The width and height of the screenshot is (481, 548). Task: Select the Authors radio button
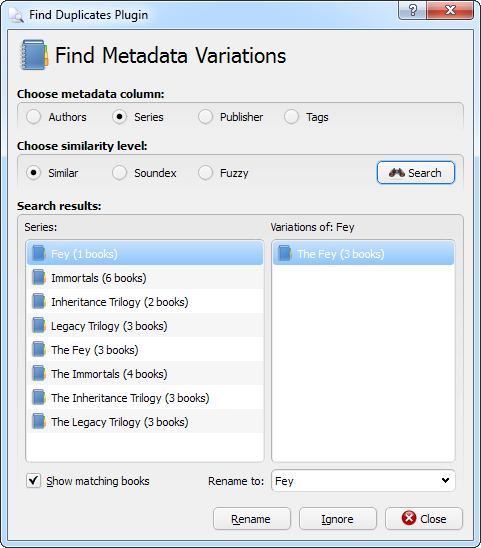point(34,117)
